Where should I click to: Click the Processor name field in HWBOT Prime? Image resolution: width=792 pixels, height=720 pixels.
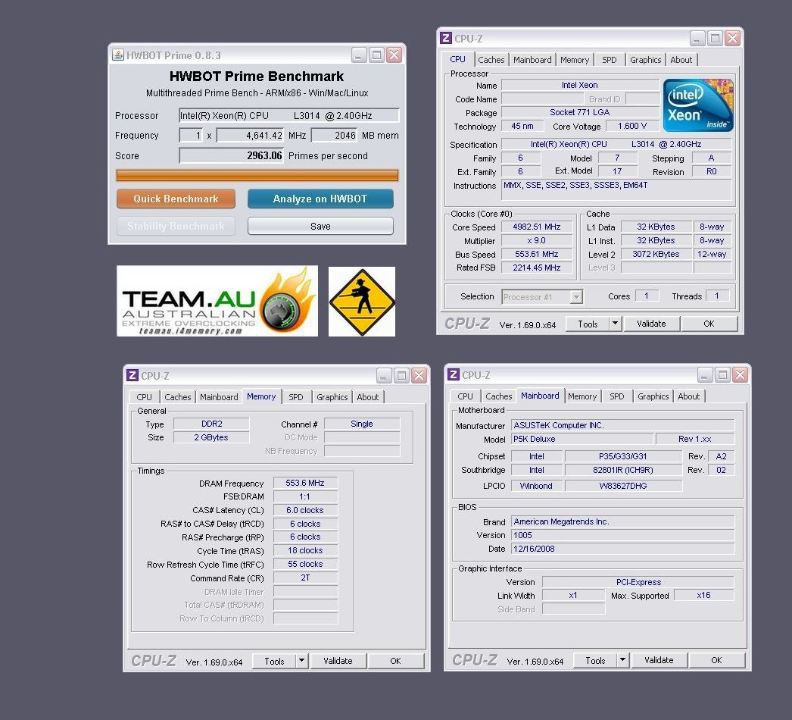[x=289, y=115]
